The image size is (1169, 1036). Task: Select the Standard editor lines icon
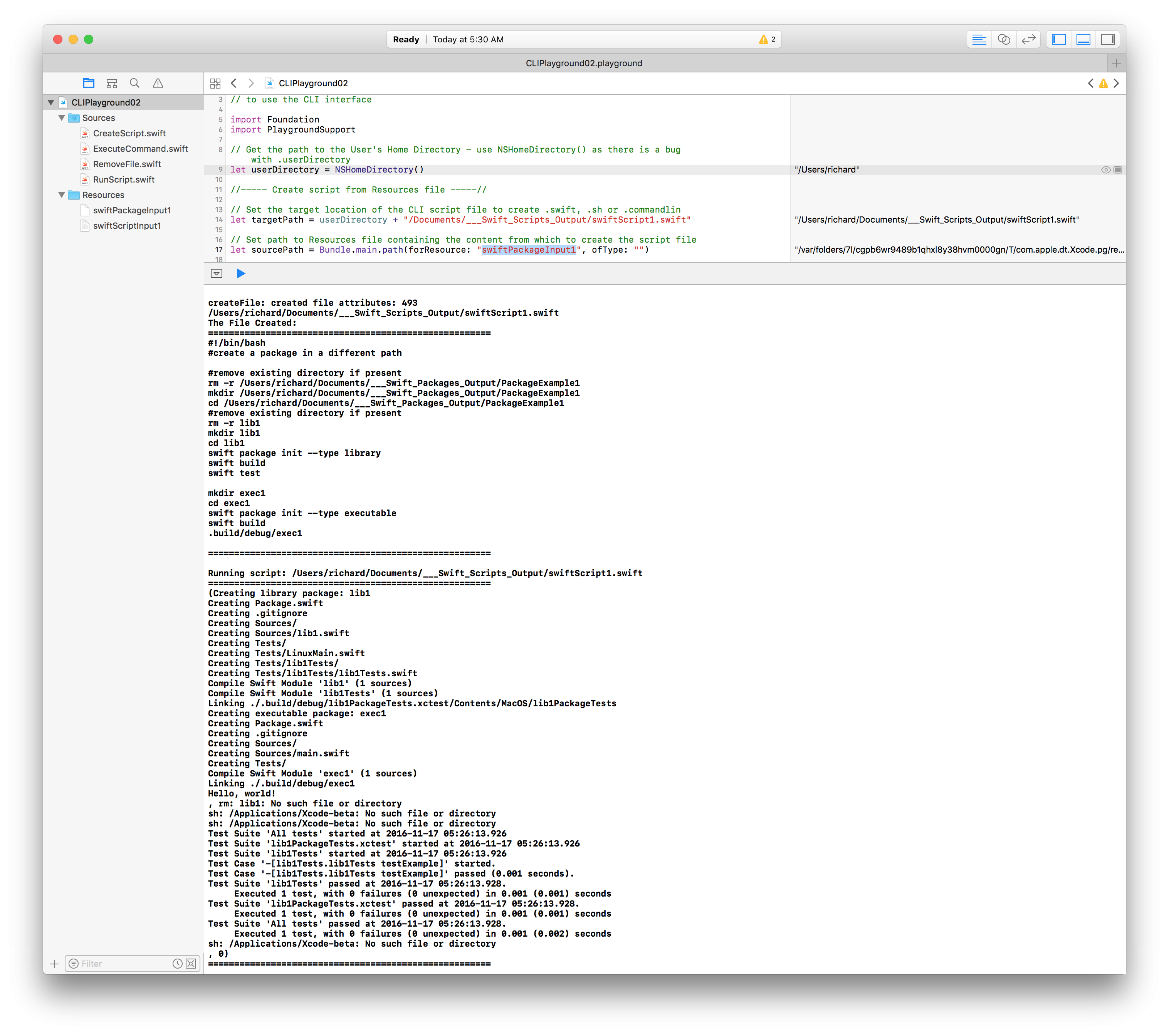(x=979, y=39)
